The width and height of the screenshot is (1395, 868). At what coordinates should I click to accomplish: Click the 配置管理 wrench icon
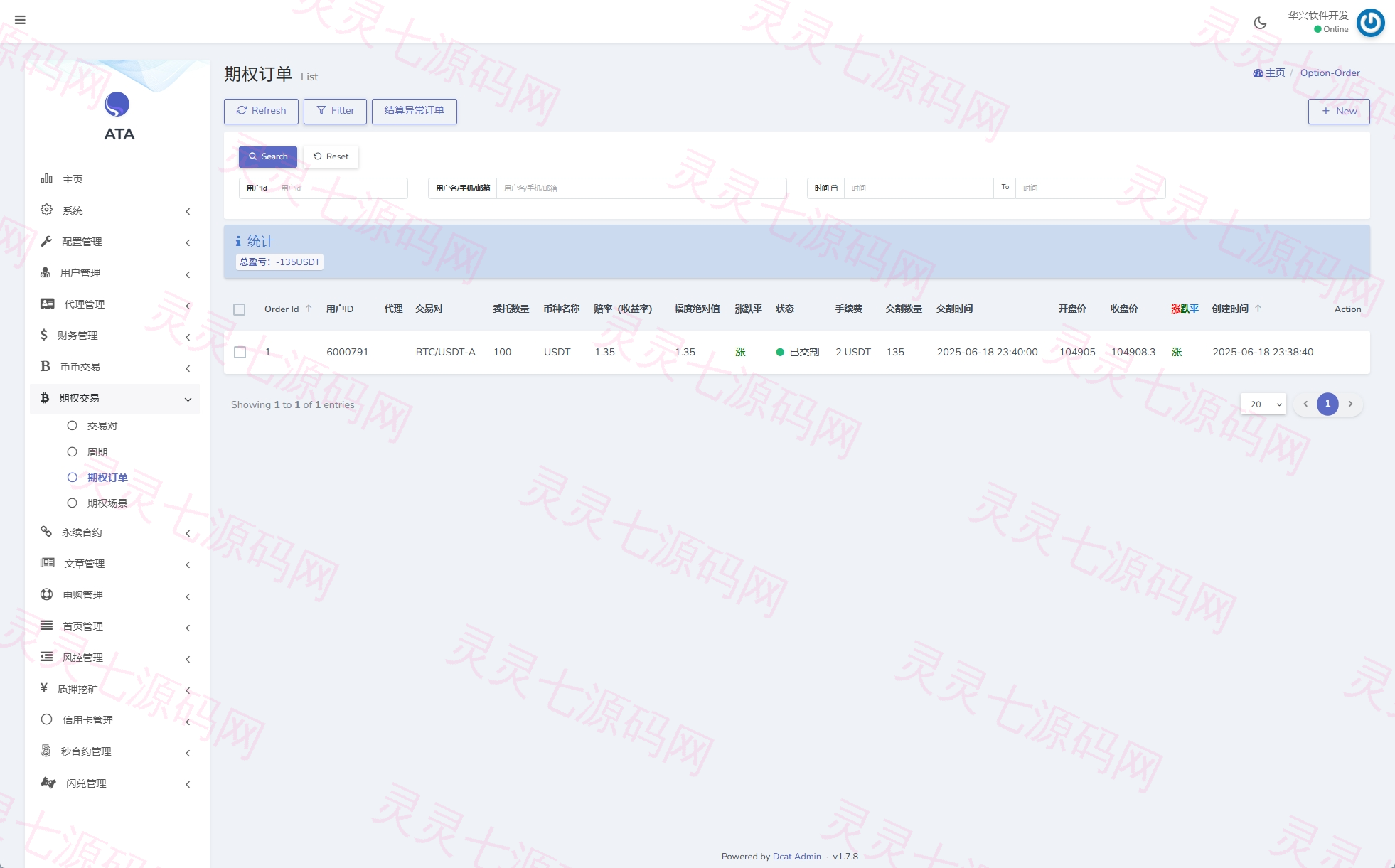(x=46, y=241)
